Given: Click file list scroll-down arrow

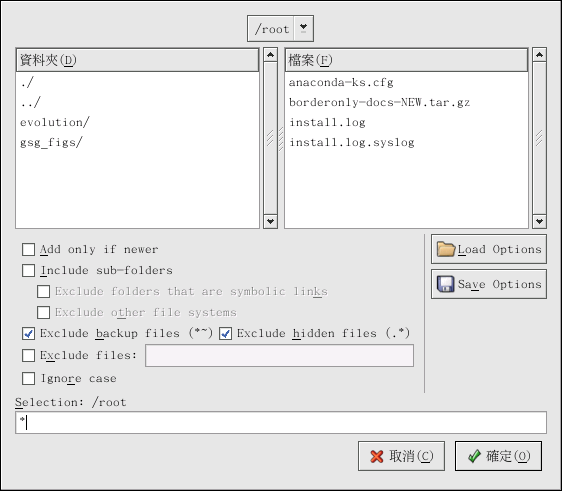Looking at the screenshot, I should click(539, 221).
